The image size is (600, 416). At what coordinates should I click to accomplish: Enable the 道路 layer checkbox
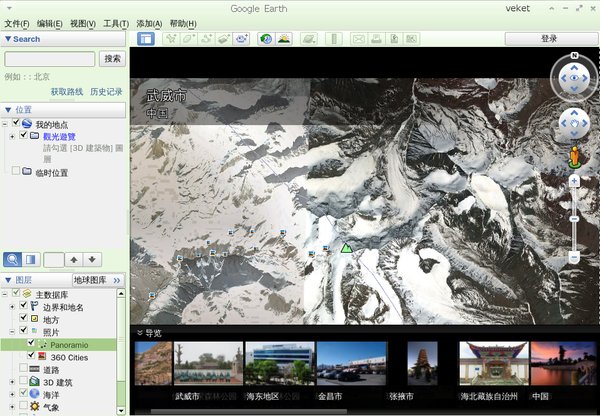21,369
